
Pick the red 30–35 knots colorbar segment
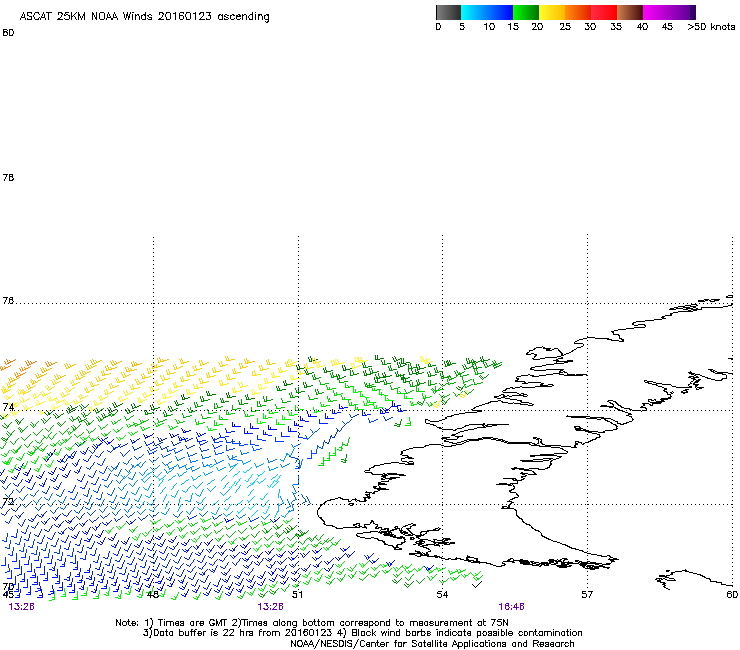(x=604, y=12)
